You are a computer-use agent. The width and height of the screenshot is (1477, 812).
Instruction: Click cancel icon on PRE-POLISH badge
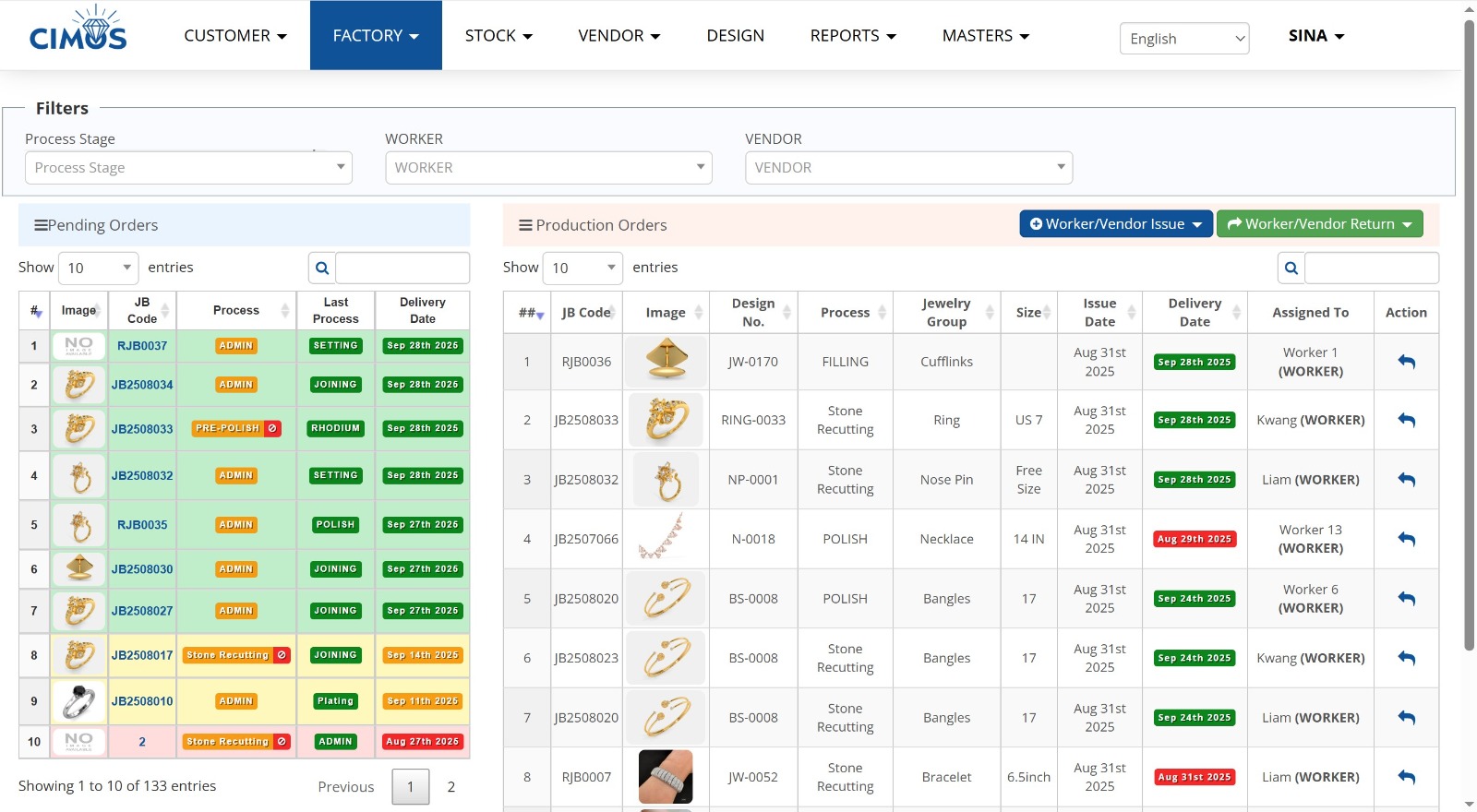coord(272,428)
